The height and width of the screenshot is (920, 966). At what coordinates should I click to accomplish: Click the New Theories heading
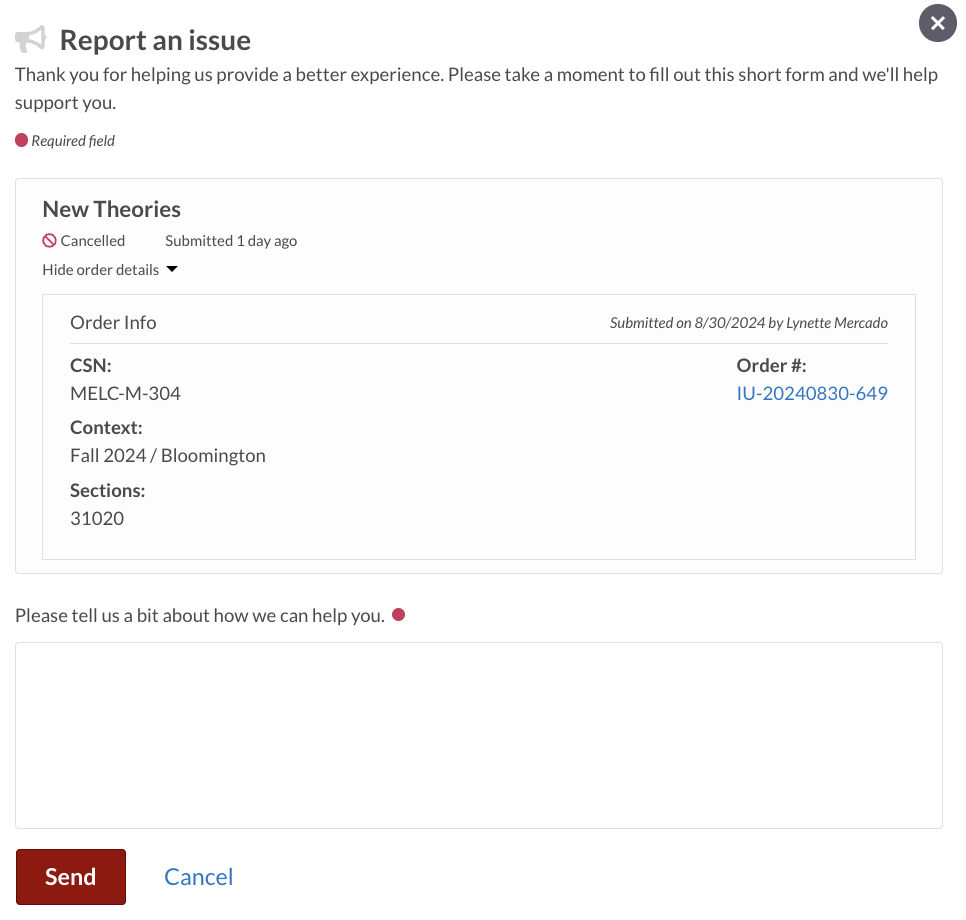(x=112, y=210)
